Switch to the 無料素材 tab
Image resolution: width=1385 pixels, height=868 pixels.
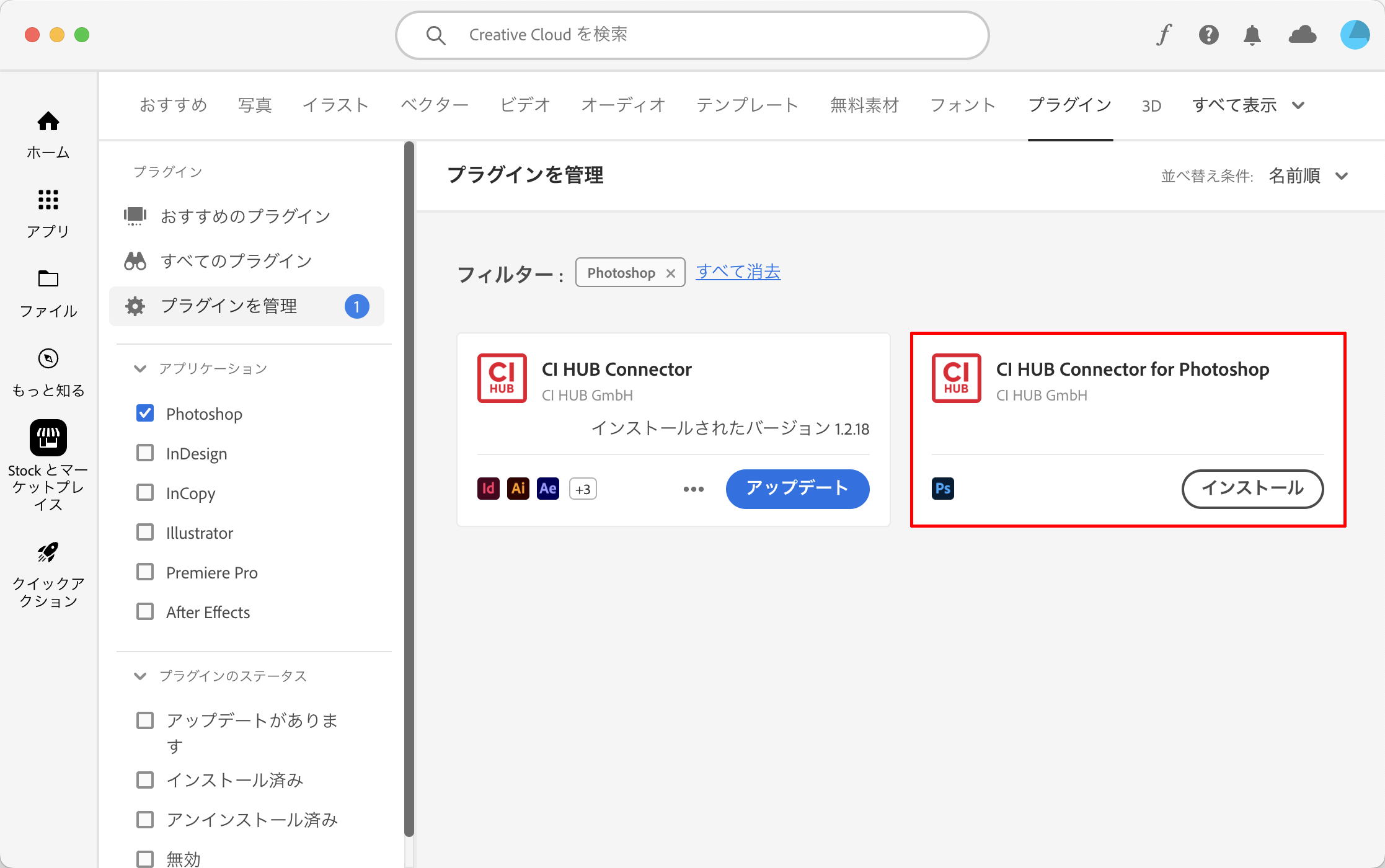coord(864,105)
